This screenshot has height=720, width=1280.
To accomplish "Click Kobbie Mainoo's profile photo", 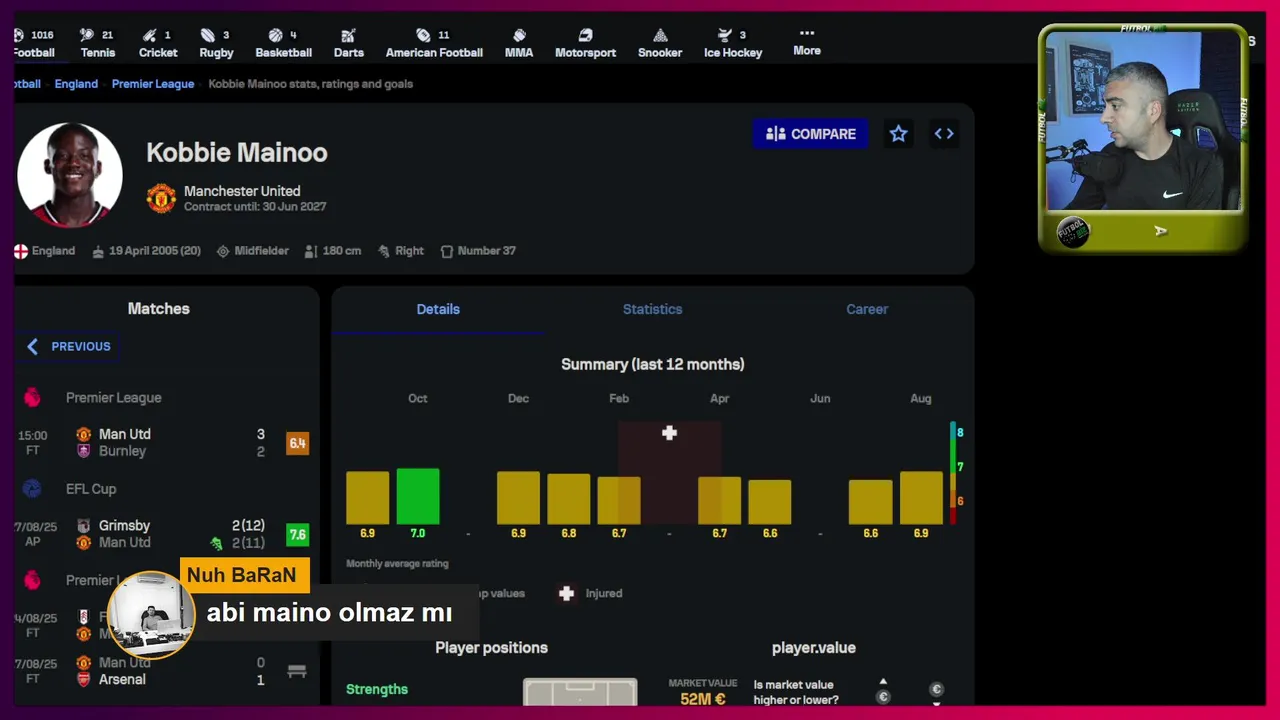I will click(x=70, y=175).
